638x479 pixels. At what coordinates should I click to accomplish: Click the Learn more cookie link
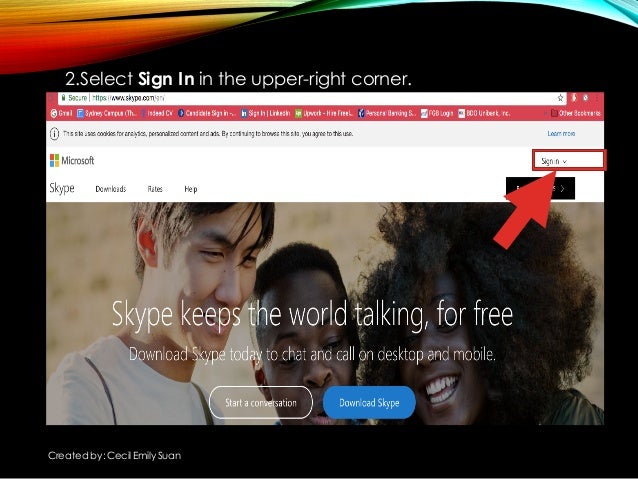tap(561, 133)
